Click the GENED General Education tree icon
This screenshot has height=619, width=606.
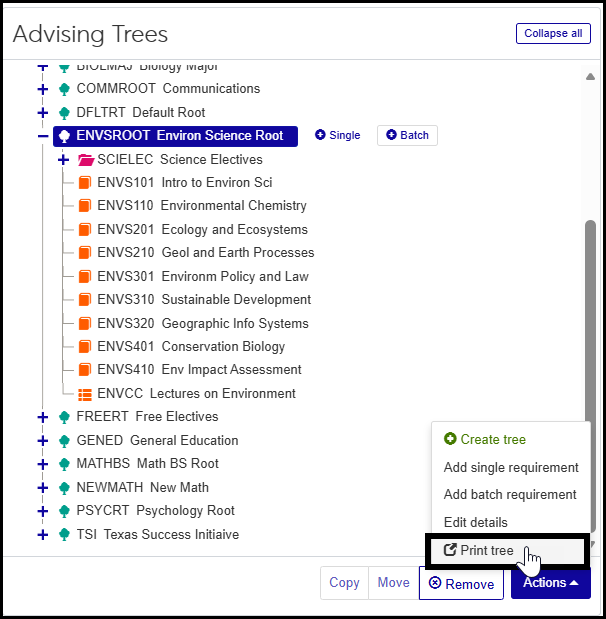(64, 441)
